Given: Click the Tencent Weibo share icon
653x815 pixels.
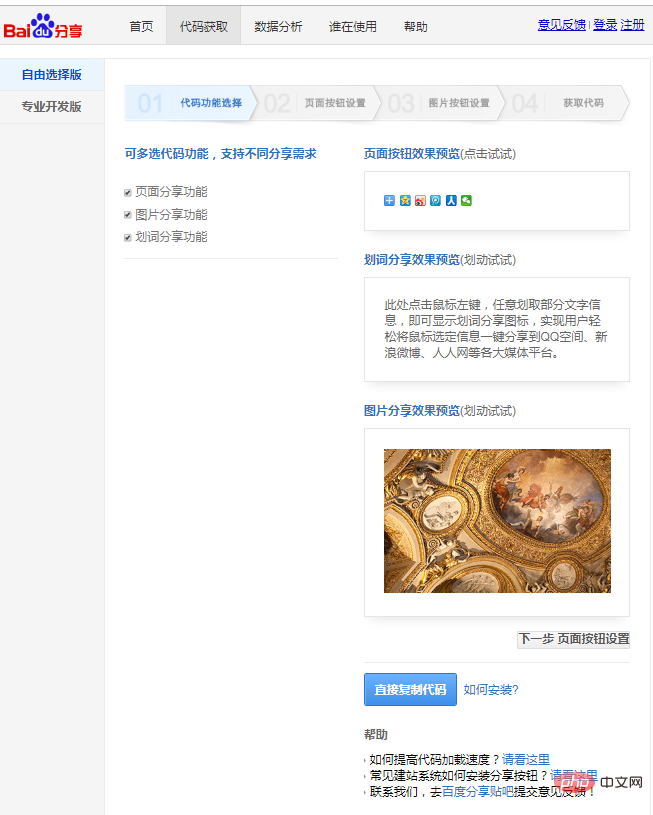Looking at the screenshot, I should (436, 201).
